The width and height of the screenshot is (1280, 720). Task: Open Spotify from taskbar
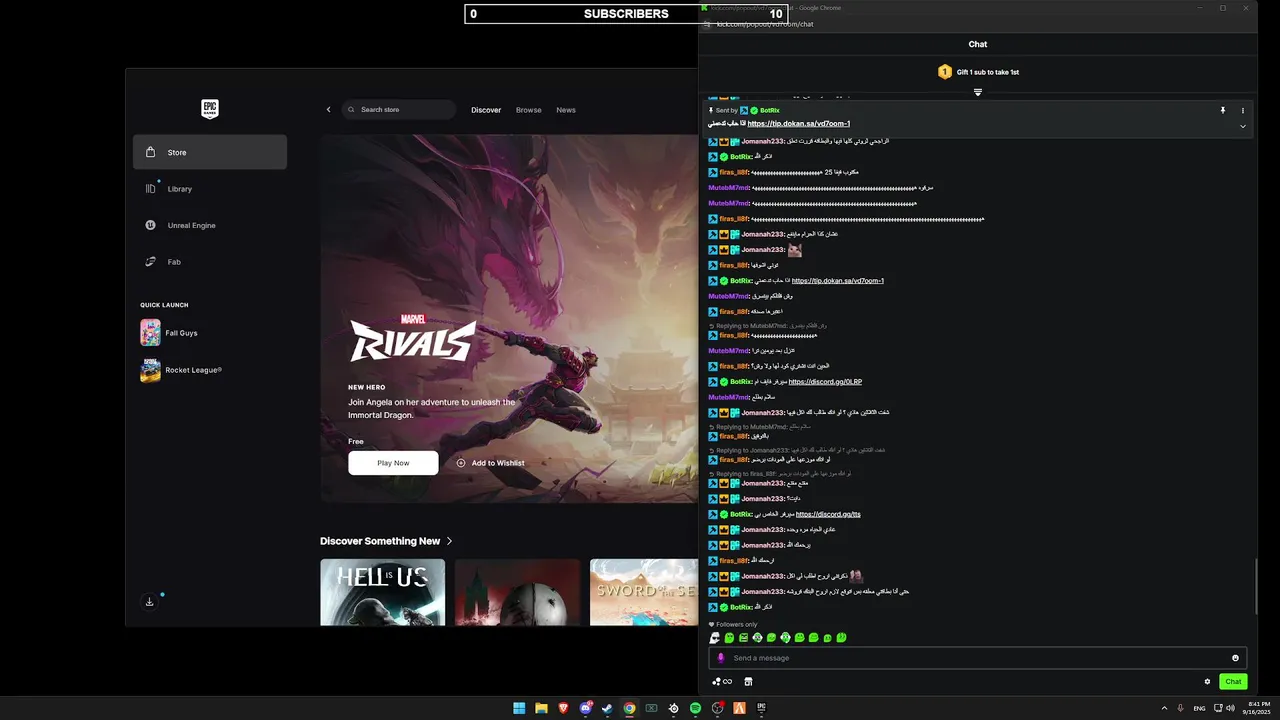pos(695,708)
